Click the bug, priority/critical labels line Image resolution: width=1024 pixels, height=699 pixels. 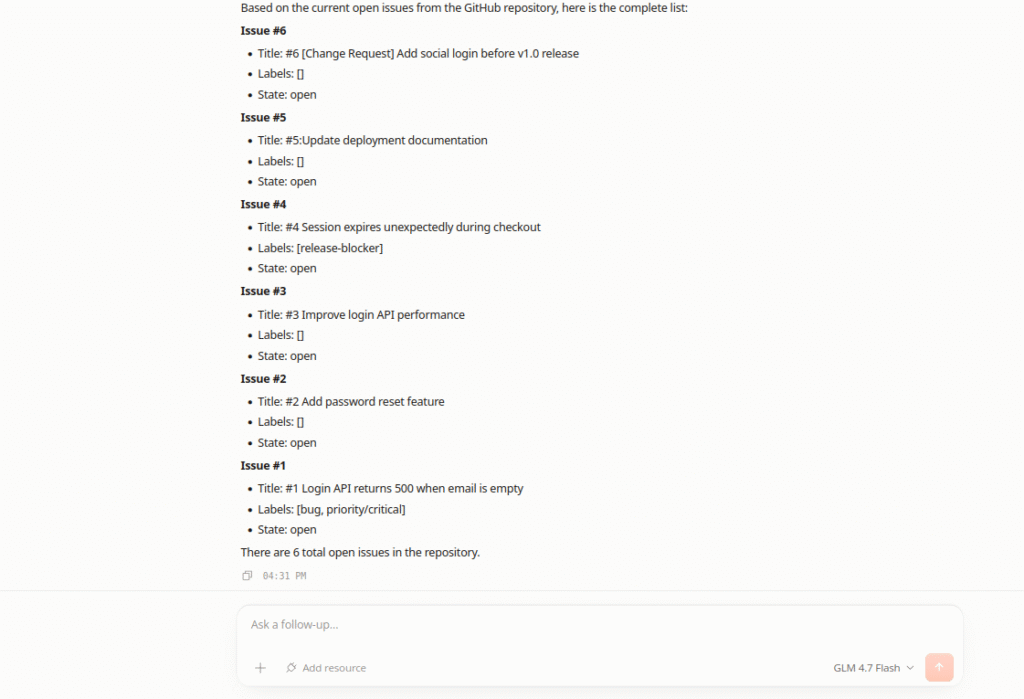[331, 510]
